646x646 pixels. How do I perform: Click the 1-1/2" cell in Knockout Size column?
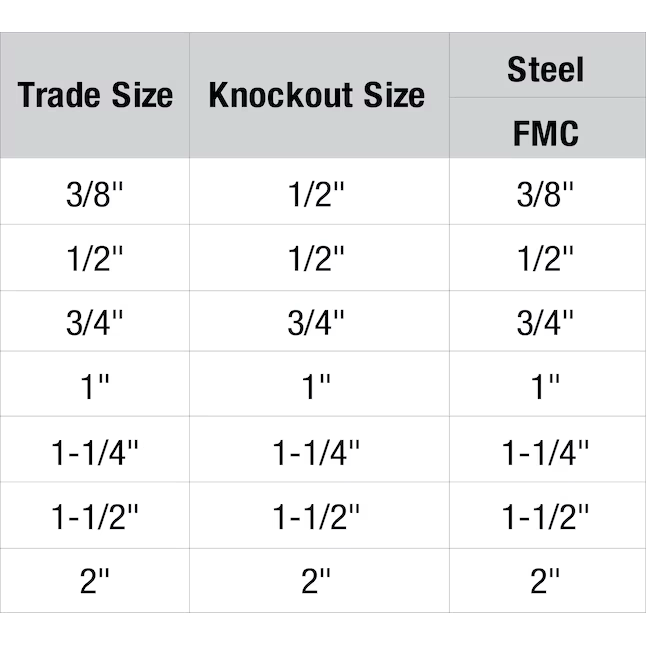(x=317, y=516)
